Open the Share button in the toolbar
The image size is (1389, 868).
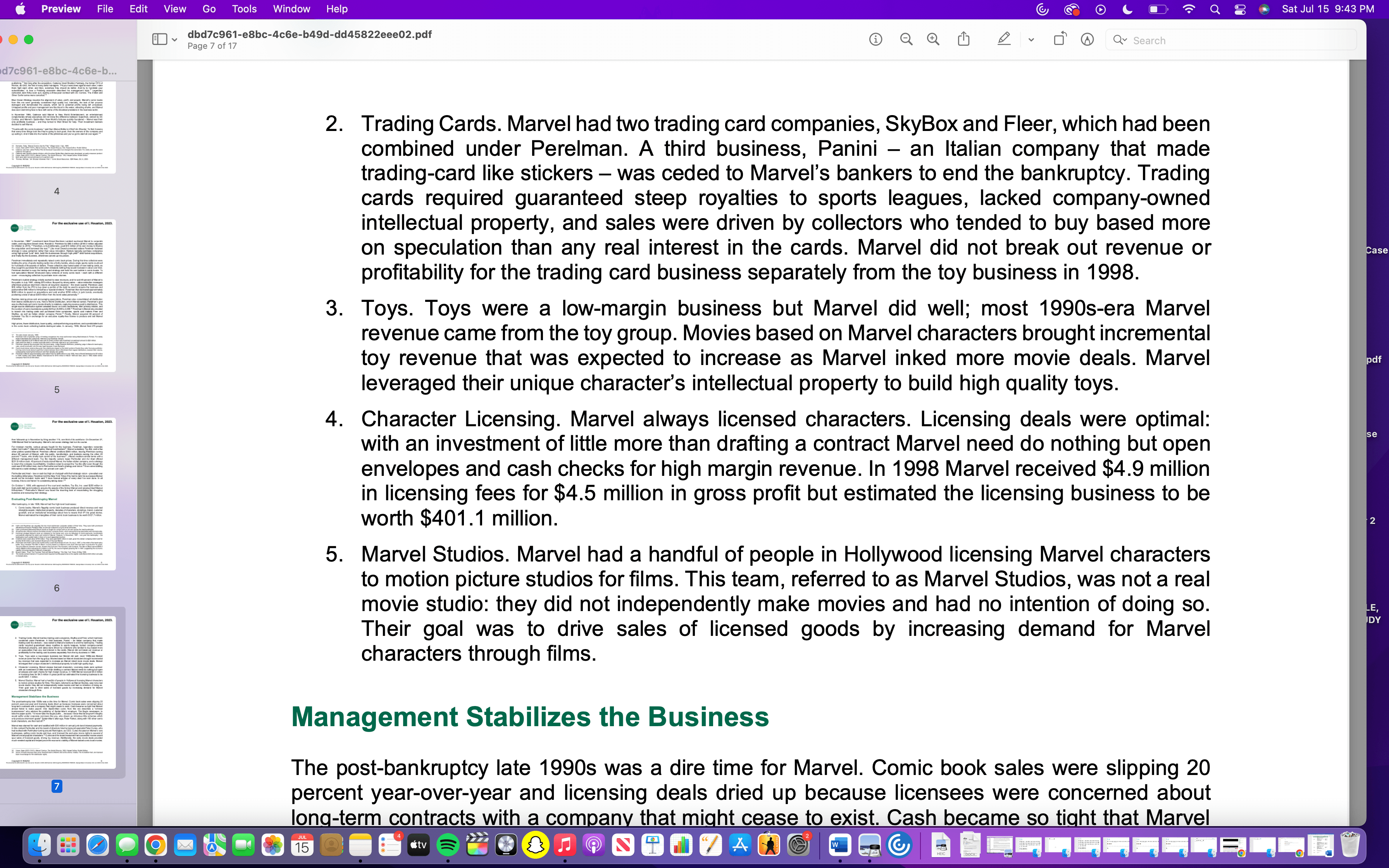click(964, 40)
